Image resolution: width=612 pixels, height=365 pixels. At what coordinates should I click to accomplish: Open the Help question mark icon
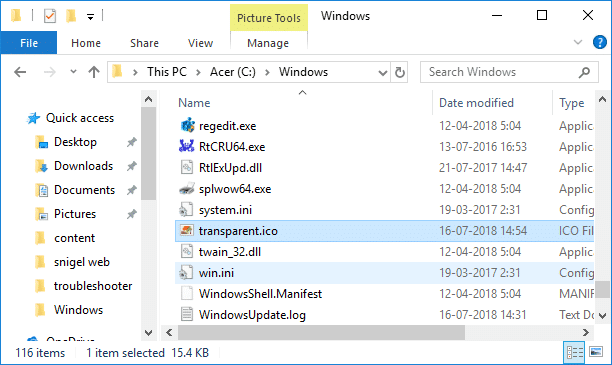(x=600, y=42)
